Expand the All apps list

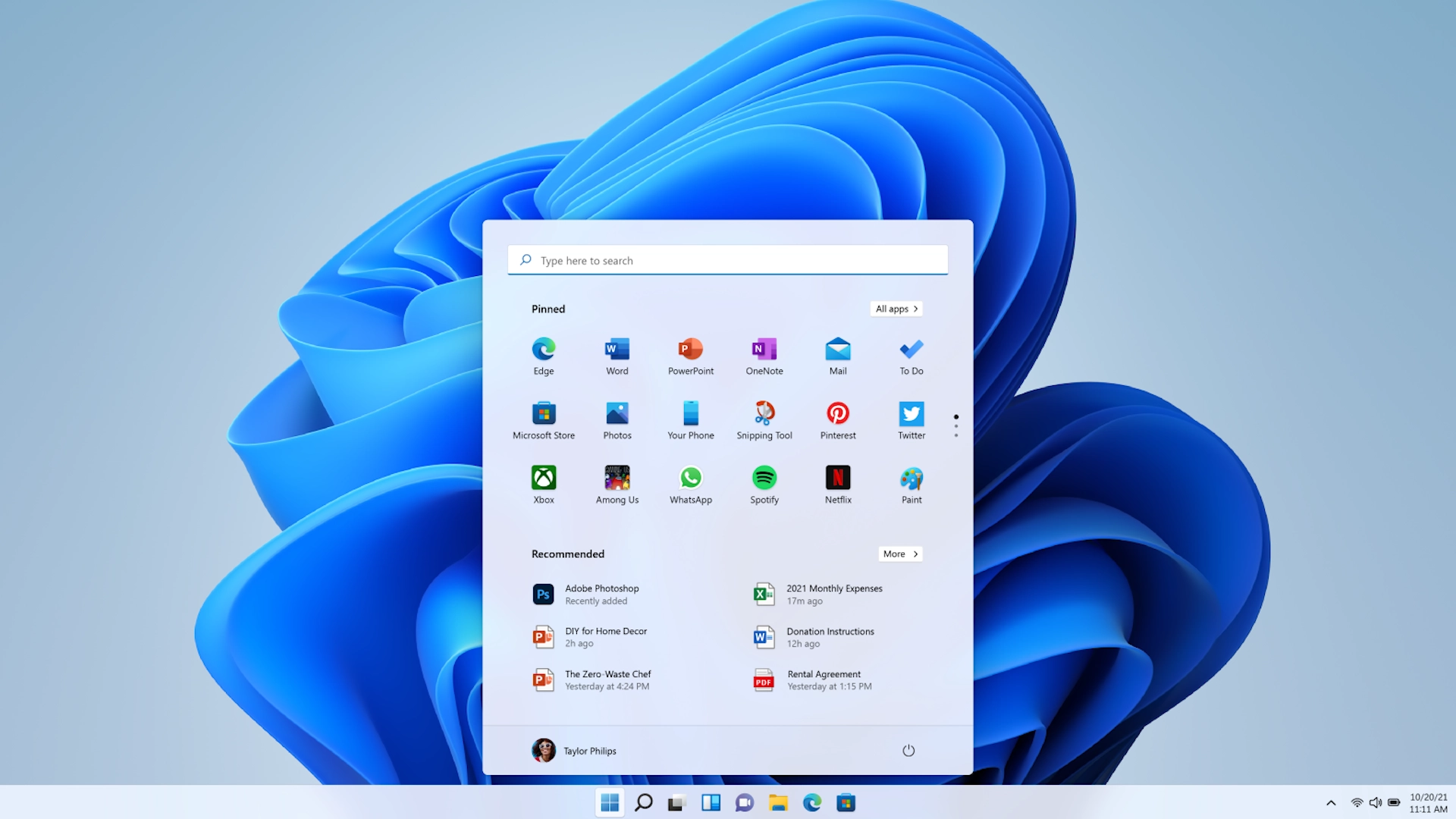point(896,309)
